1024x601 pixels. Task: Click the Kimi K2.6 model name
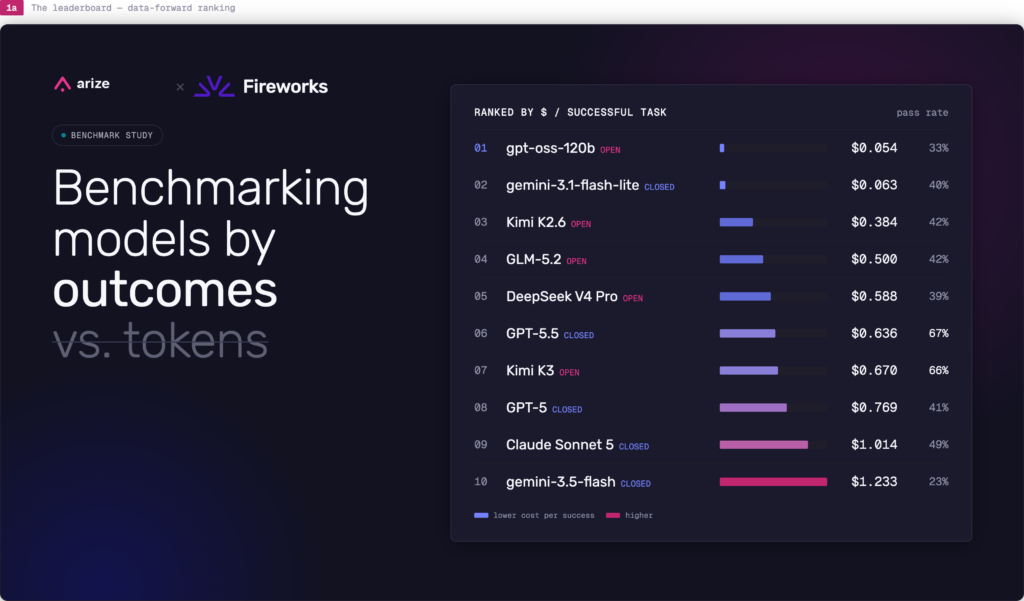(536, 222)
